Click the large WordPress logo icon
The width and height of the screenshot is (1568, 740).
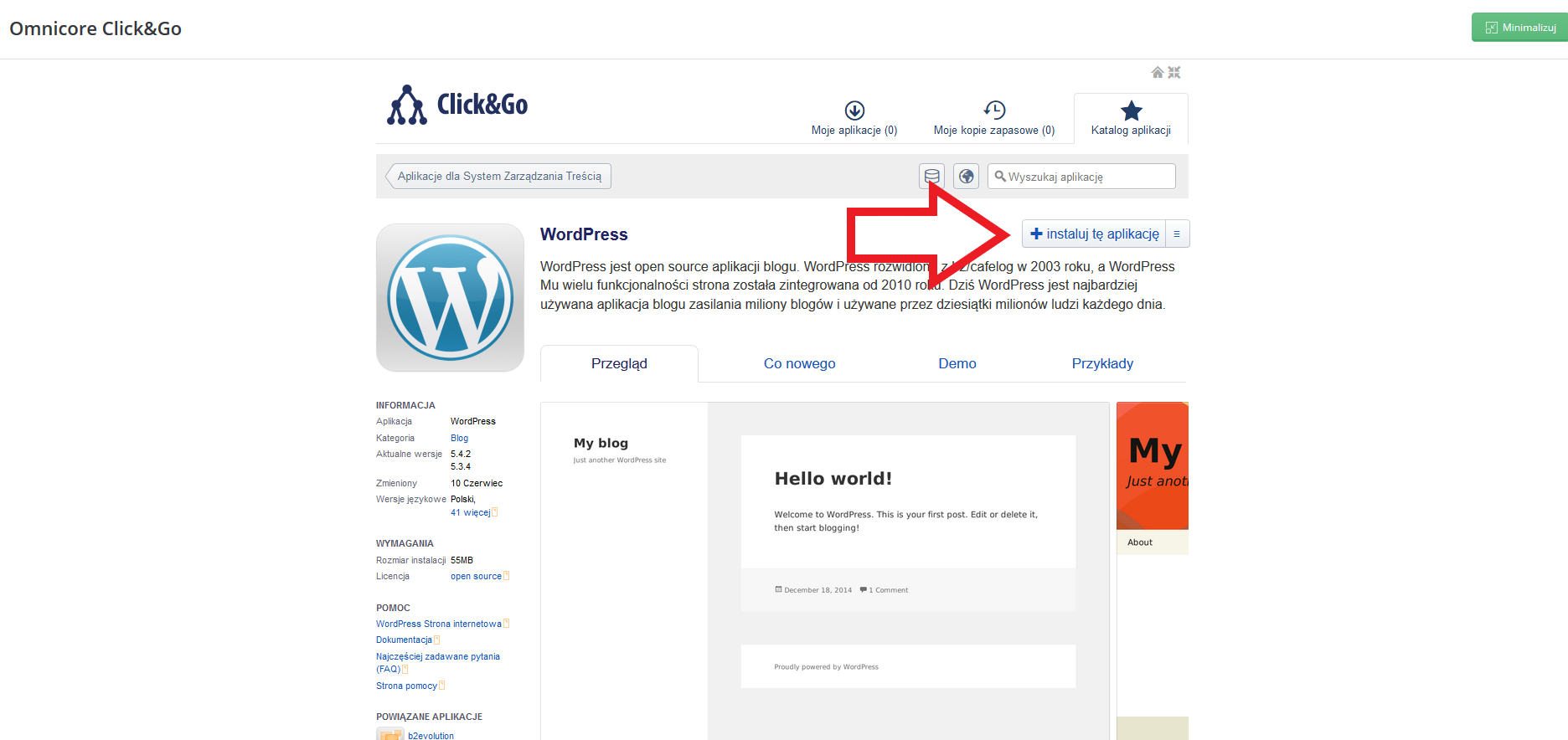[x=450, y=297]
